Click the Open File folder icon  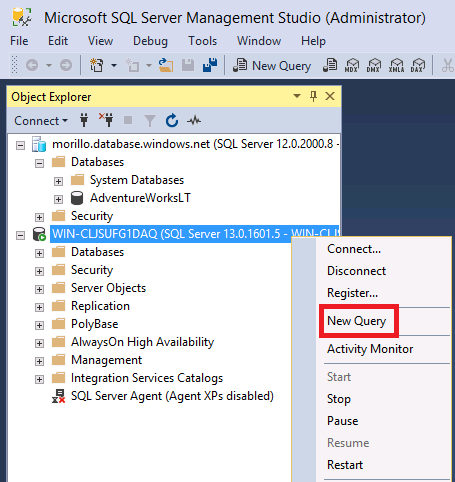tap(166, 65)
